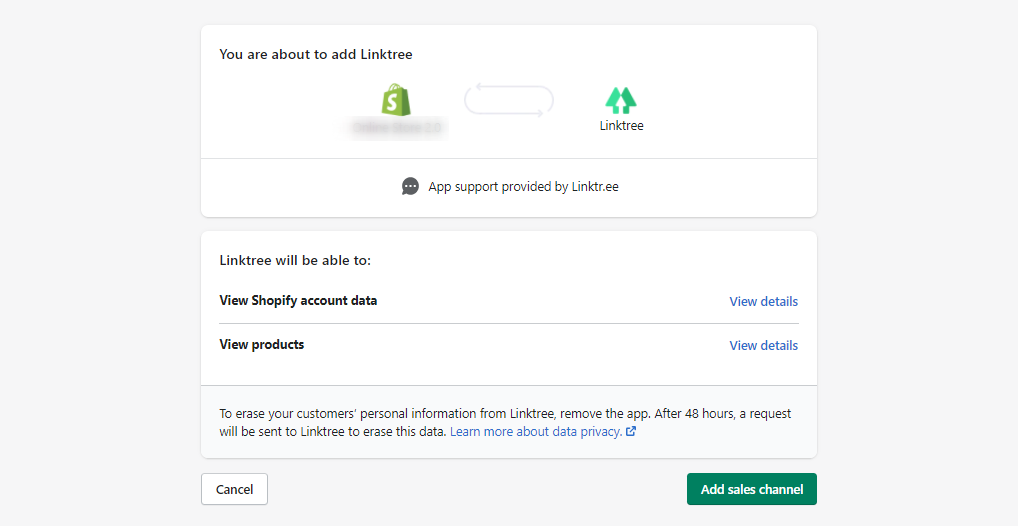Click 'Linktree will be able to:' heading

pos(295,260)
